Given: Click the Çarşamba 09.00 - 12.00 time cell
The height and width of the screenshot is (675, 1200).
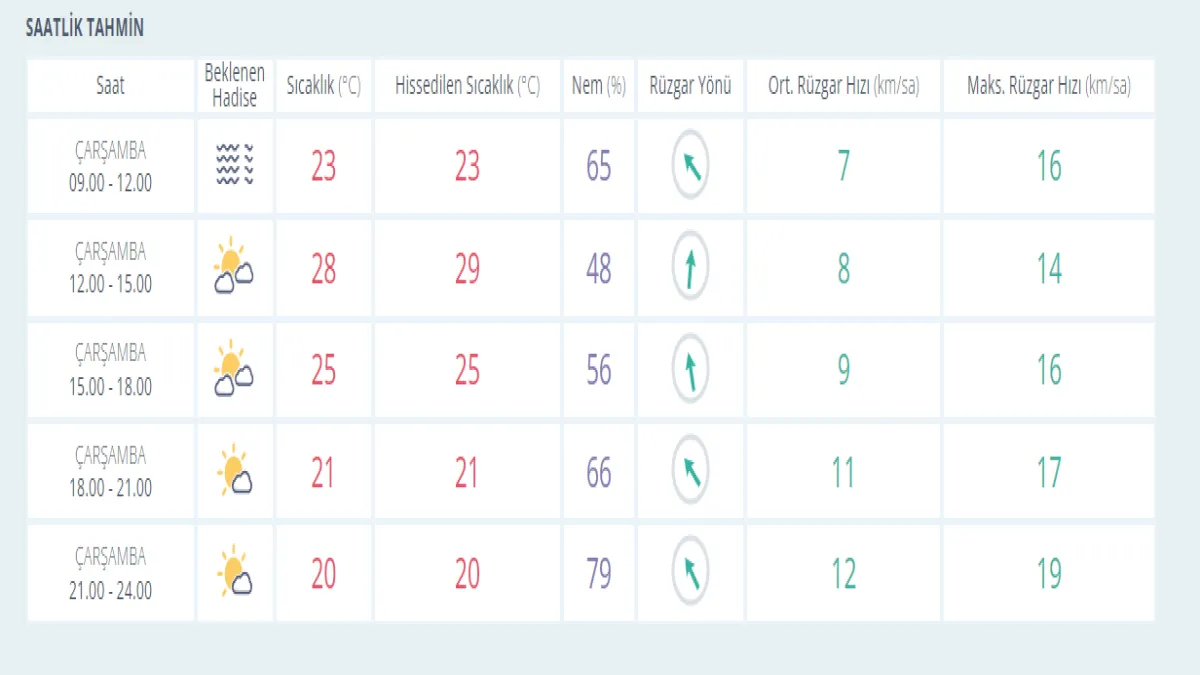Looking at the screenshot, I should tap(110, 166).
